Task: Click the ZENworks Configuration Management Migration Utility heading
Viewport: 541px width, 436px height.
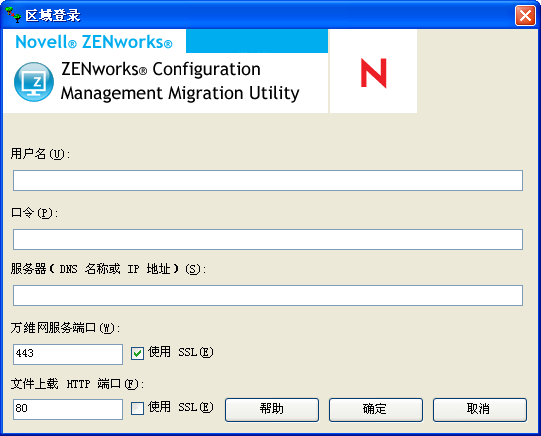Action: 180,82
